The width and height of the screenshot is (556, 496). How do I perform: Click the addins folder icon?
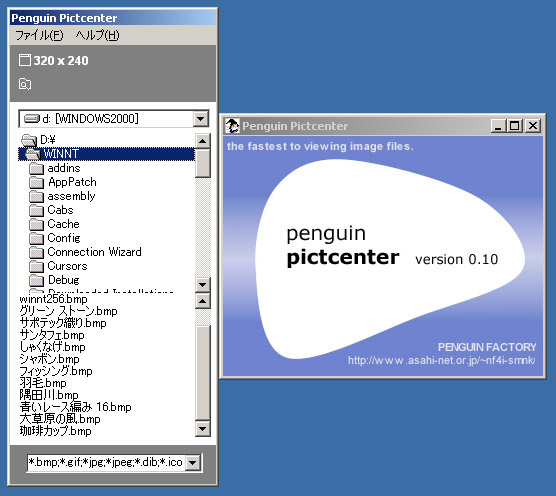pyautogui.click(x=36, y=168)
